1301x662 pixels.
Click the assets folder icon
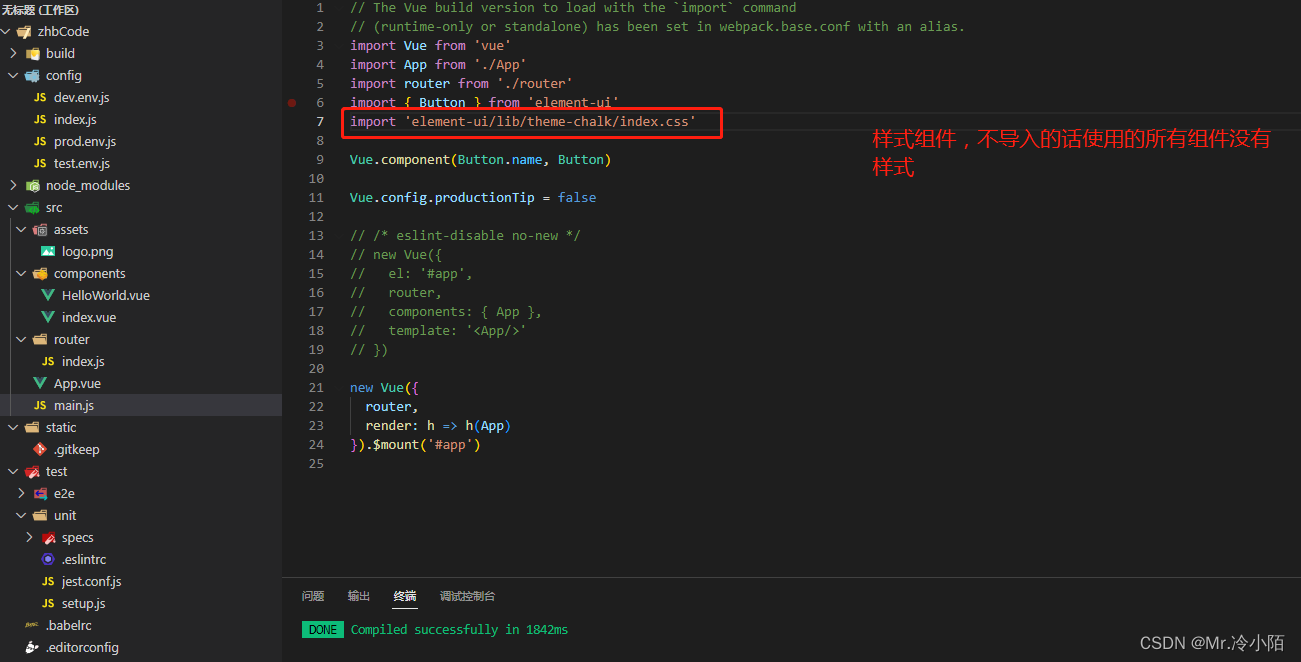click(x=40, y=229)
